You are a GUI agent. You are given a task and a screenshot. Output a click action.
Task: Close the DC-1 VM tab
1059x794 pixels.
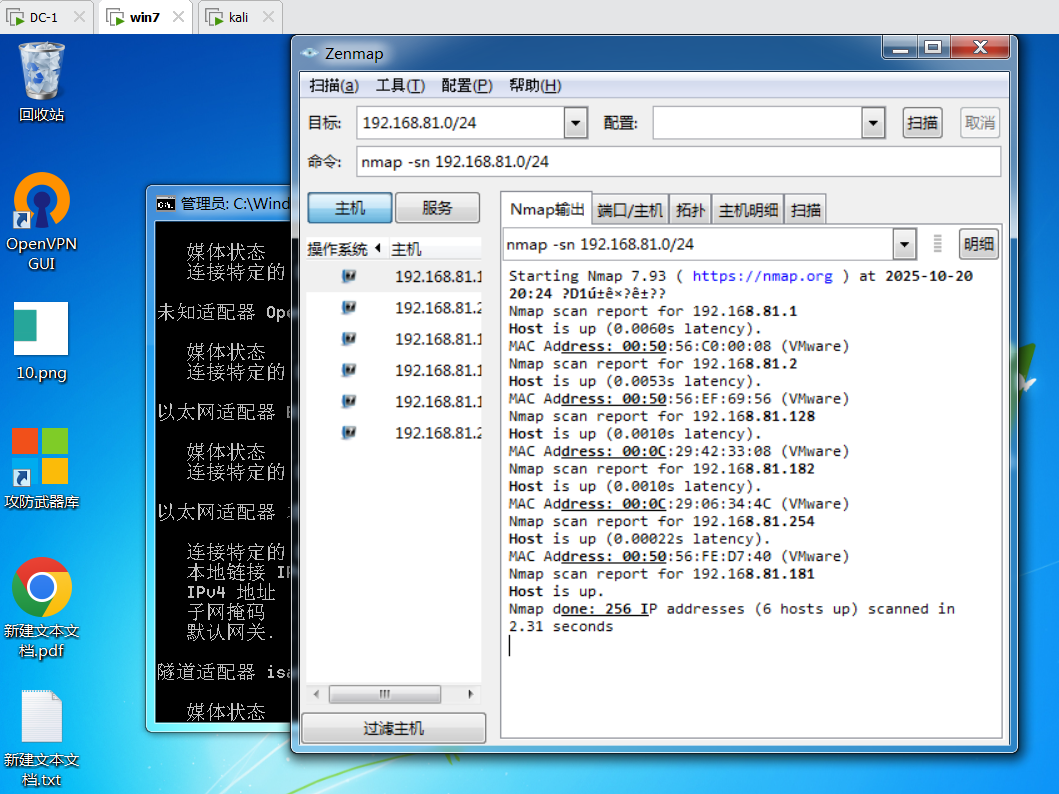pos(79,17)
